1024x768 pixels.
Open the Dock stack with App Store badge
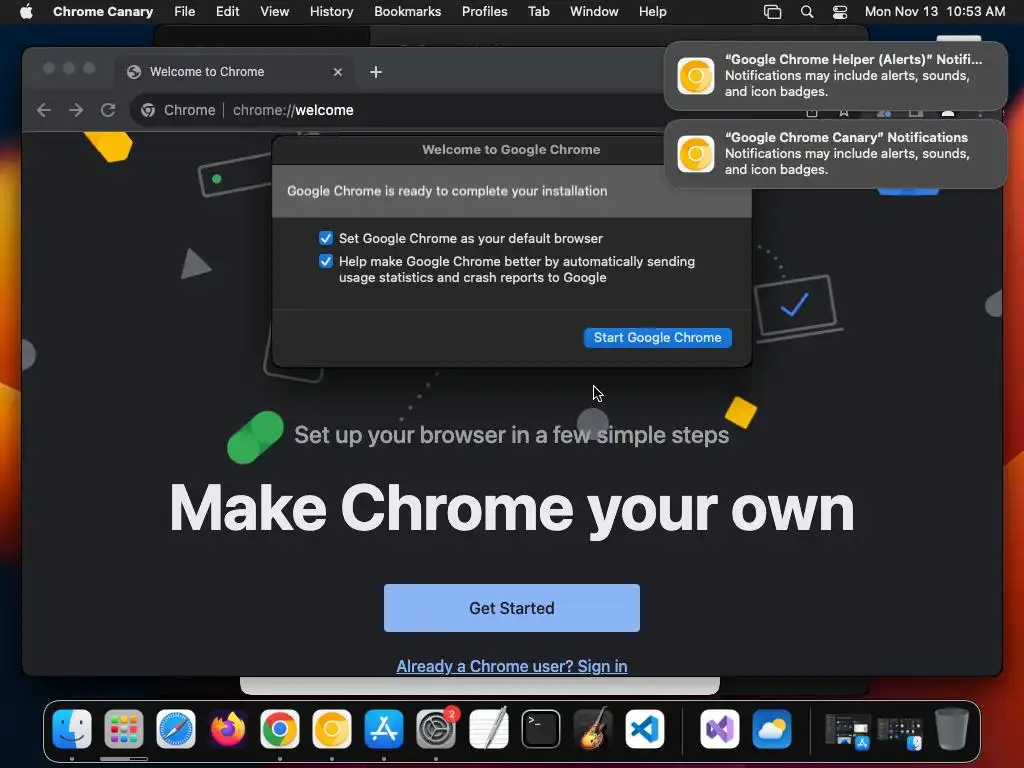(847, 730)
